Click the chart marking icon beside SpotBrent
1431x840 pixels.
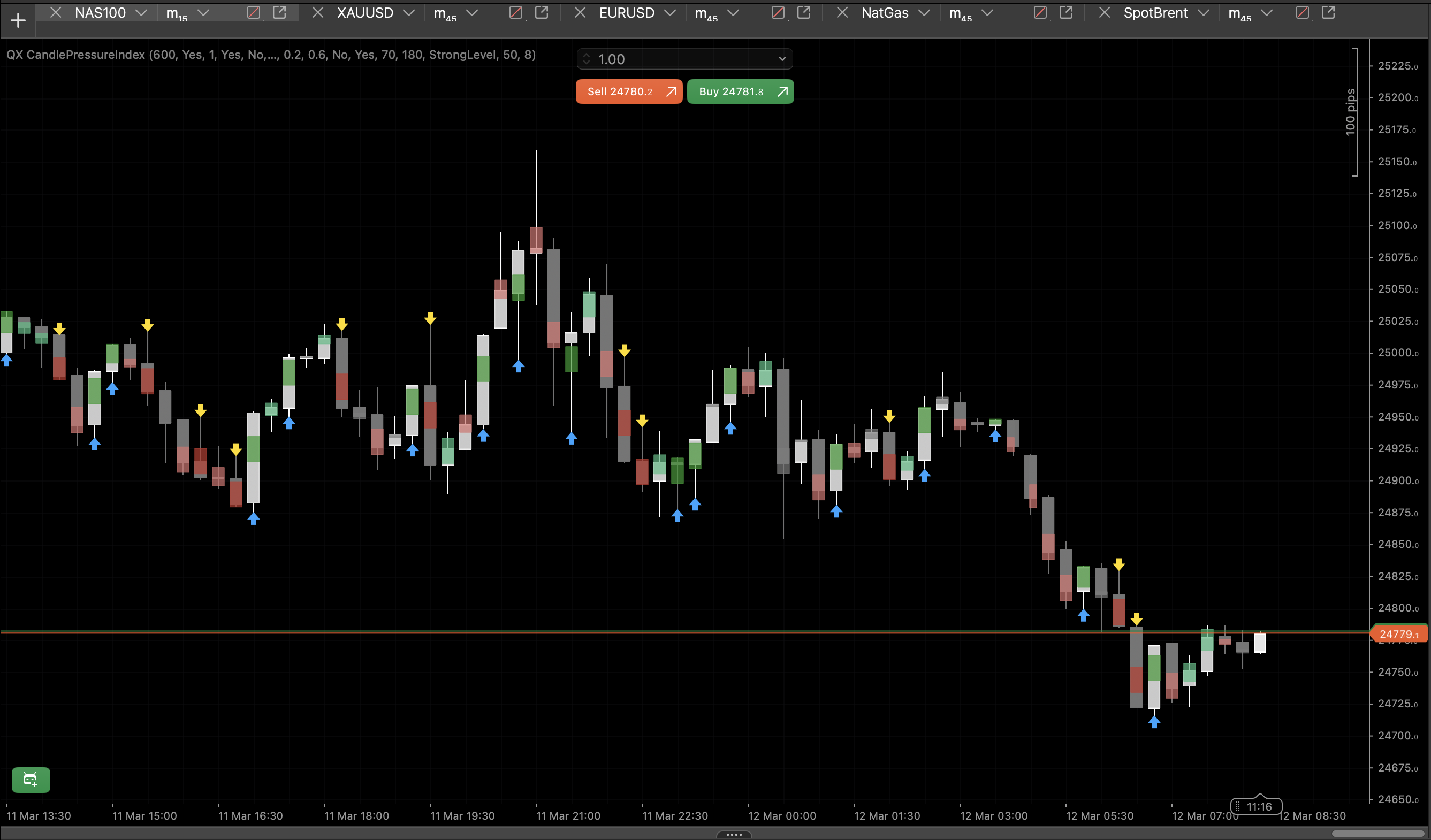pos(1303,12)
